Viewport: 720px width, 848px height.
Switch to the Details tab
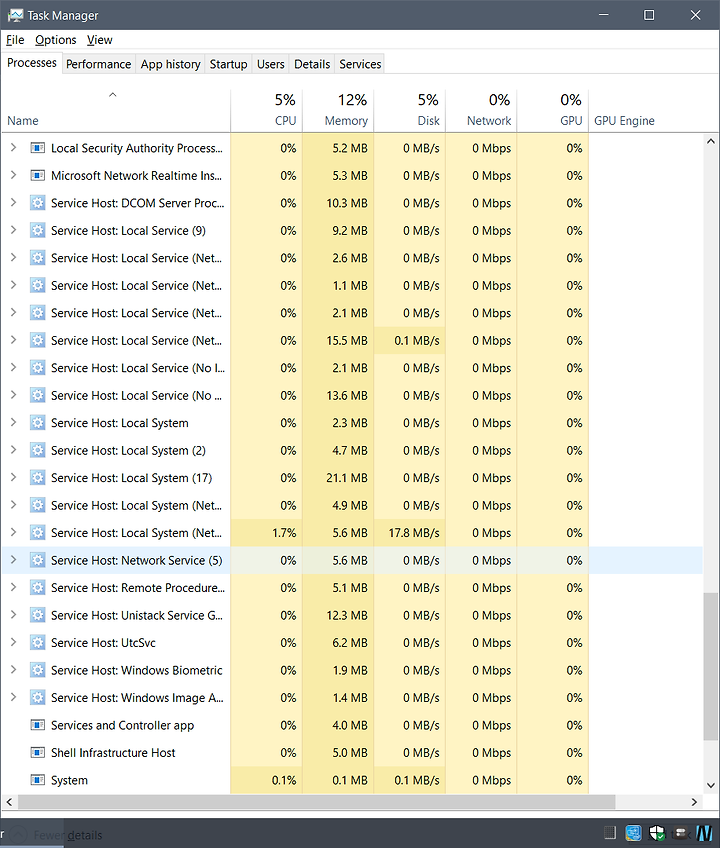[312, 64]
